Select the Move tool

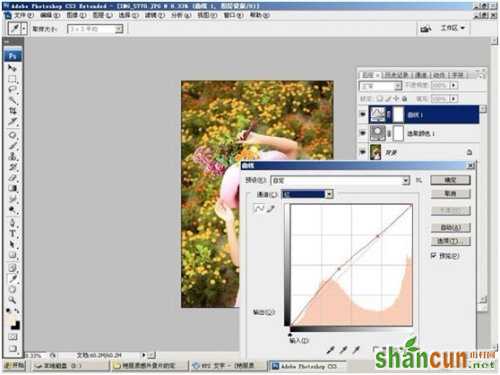(12, 68)
